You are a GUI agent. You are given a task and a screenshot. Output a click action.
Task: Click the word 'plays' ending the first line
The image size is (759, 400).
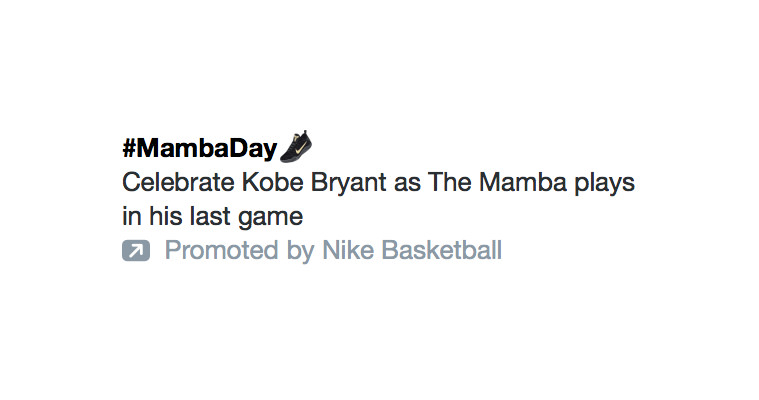coord(605,184)
